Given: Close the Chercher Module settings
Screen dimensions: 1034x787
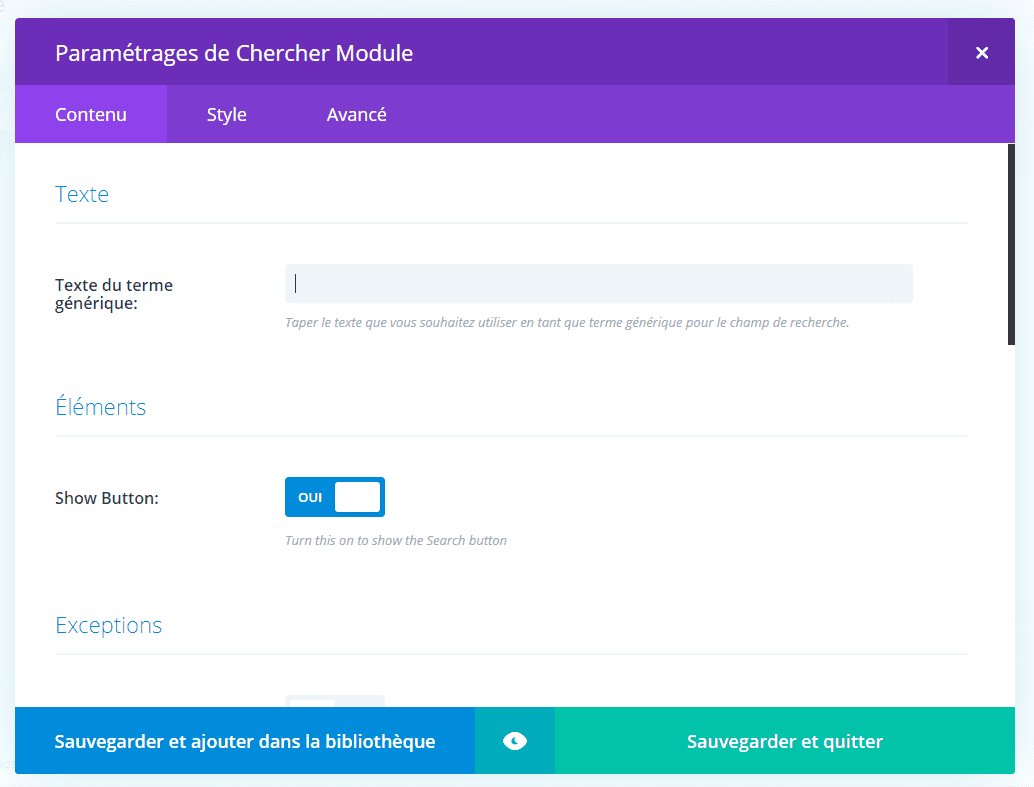Looking at the screenshot, I should pos(981,52).
